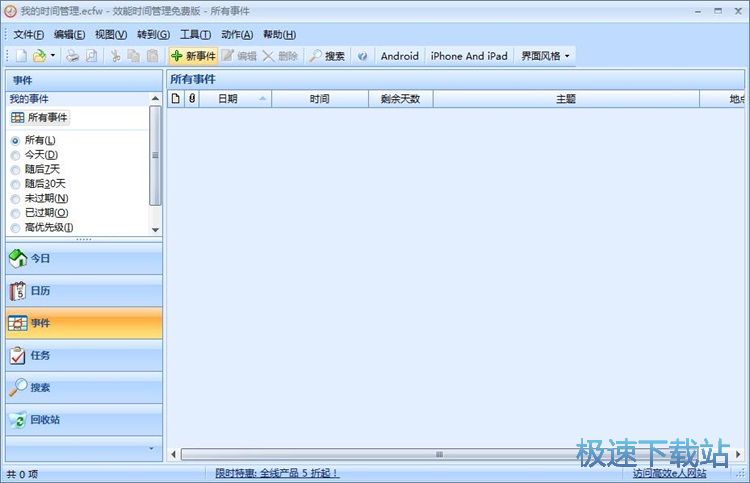Open the 回收站 recycle bin pane
The width and height of the screenshot is (750, 483).
pyautogui.click(x=84, y=420)
